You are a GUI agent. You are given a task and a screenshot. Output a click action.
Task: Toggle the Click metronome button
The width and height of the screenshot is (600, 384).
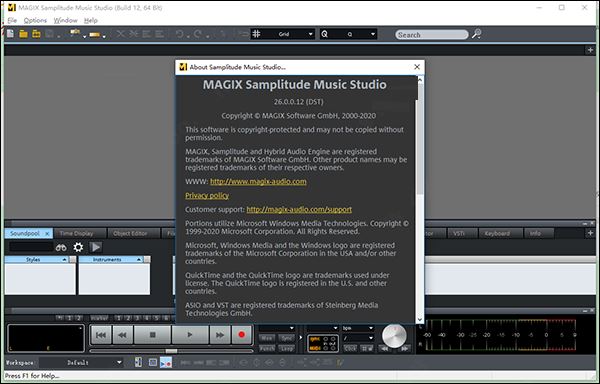point(350,348)
